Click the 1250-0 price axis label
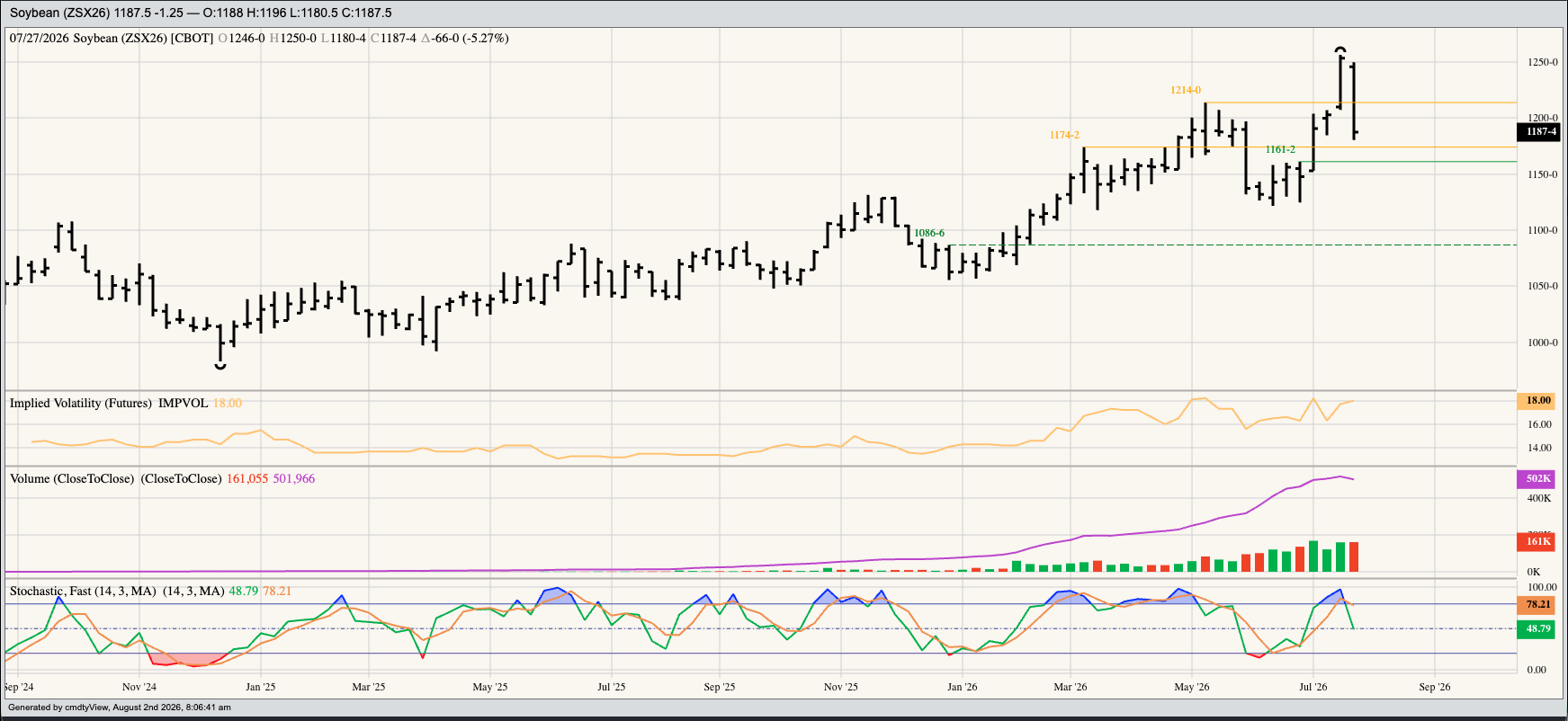 [x=1542, y=62]
